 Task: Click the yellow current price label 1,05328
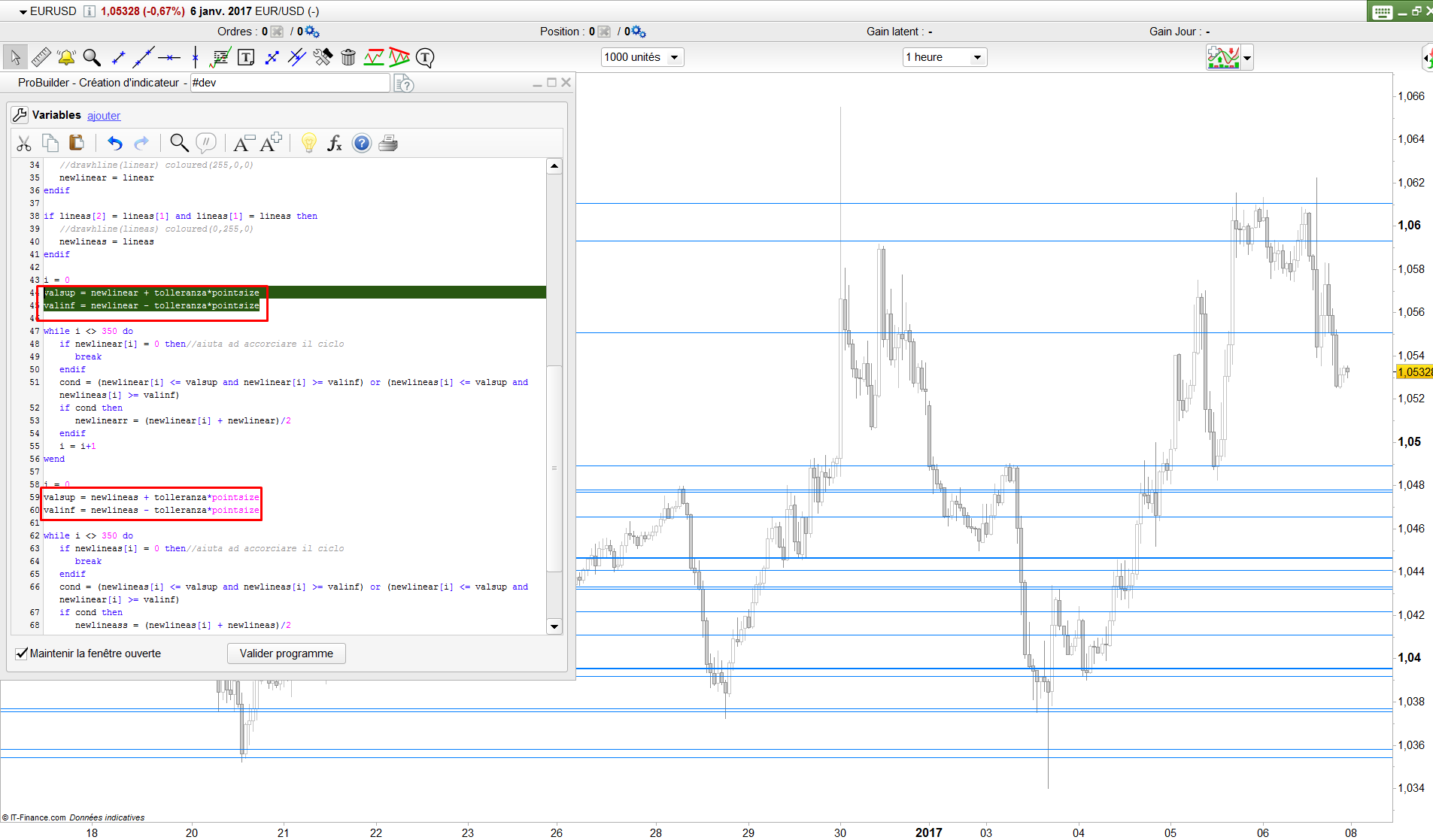pos(1414,372)
